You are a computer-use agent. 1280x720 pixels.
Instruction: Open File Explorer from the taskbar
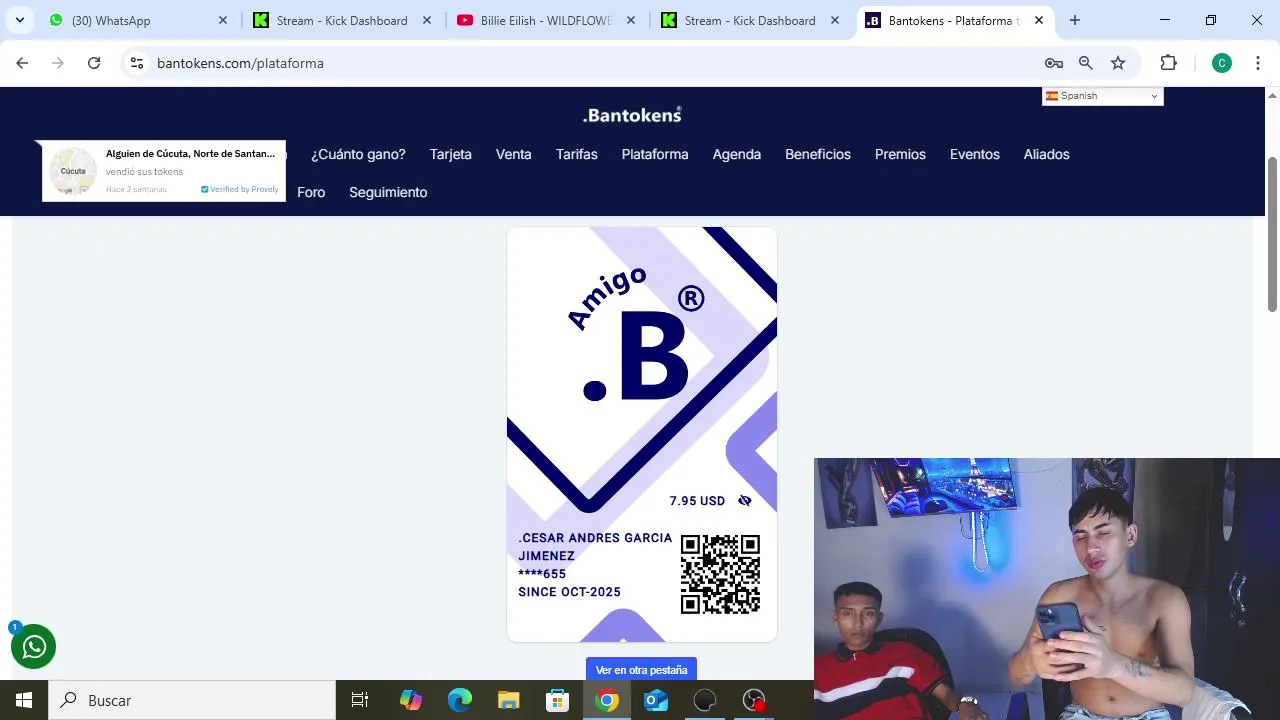tap(508, 700)
